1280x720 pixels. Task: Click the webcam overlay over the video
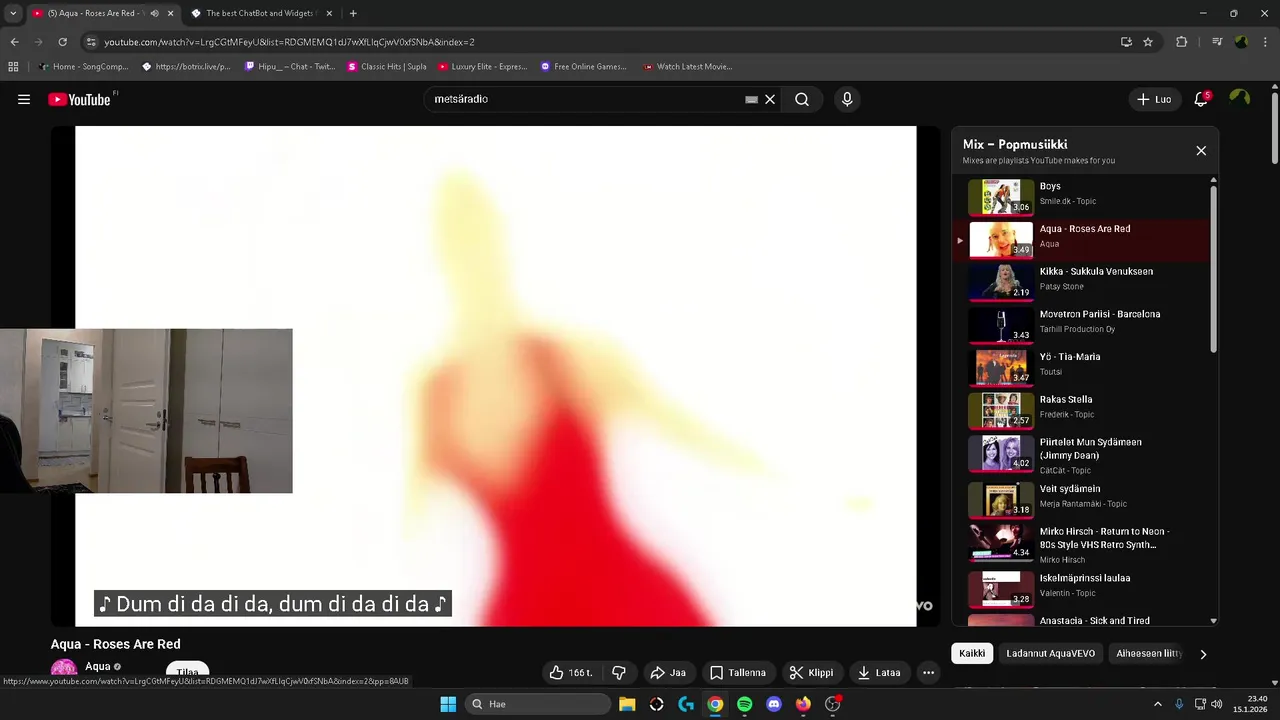(146, 410)
